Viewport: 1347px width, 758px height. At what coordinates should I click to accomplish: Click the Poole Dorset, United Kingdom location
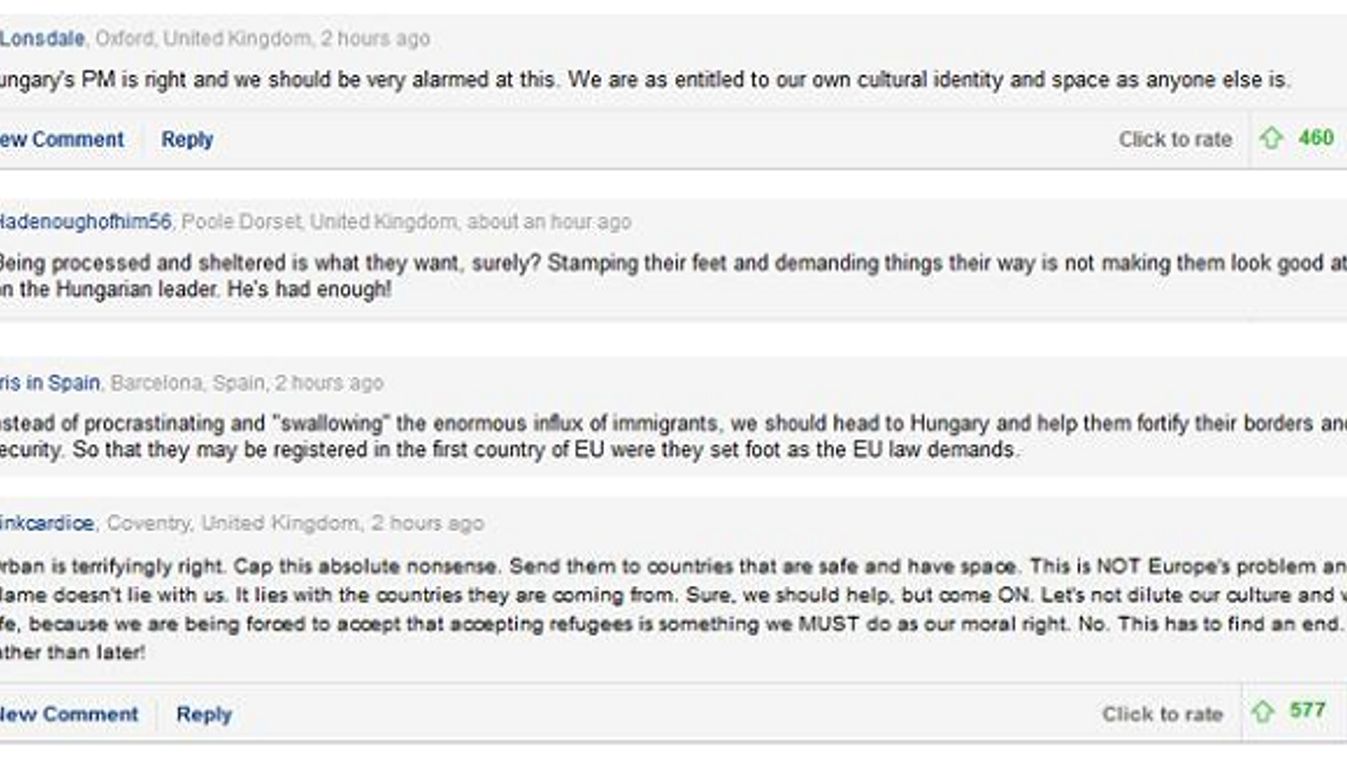[x=320, y=221]
